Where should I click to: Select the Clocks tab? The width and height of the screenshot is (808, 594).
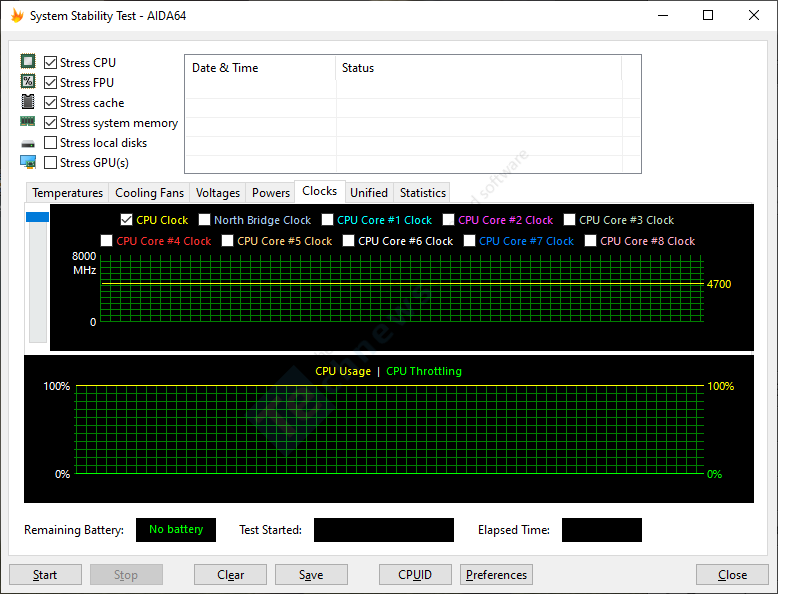click(x=319, y=191)
